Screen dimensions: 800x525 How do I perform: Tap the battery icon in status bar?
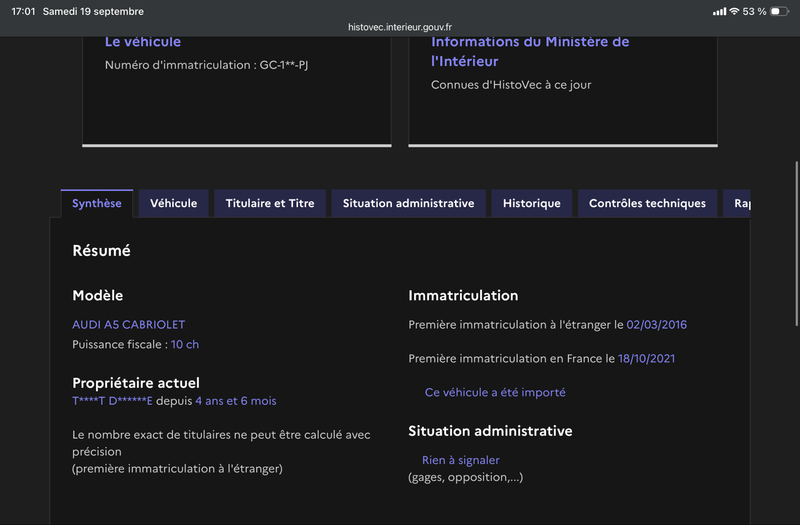click(780, 11)
